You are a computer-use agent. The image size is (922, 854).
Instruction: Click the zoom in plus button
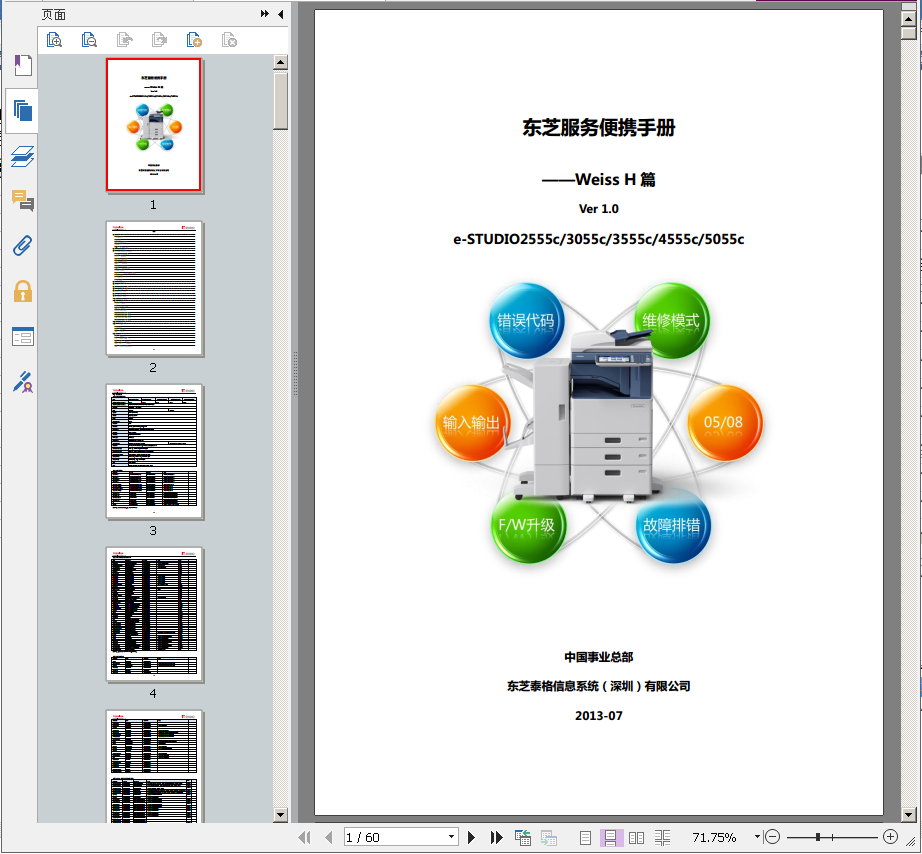tap(890, 836)
